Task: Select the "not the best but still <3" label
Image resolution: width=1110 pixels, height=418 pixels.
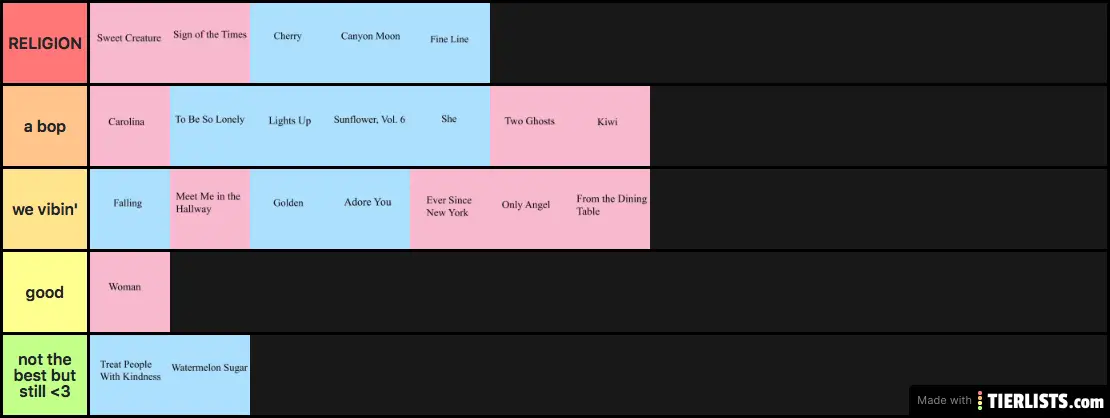Action: coord(44,375)
